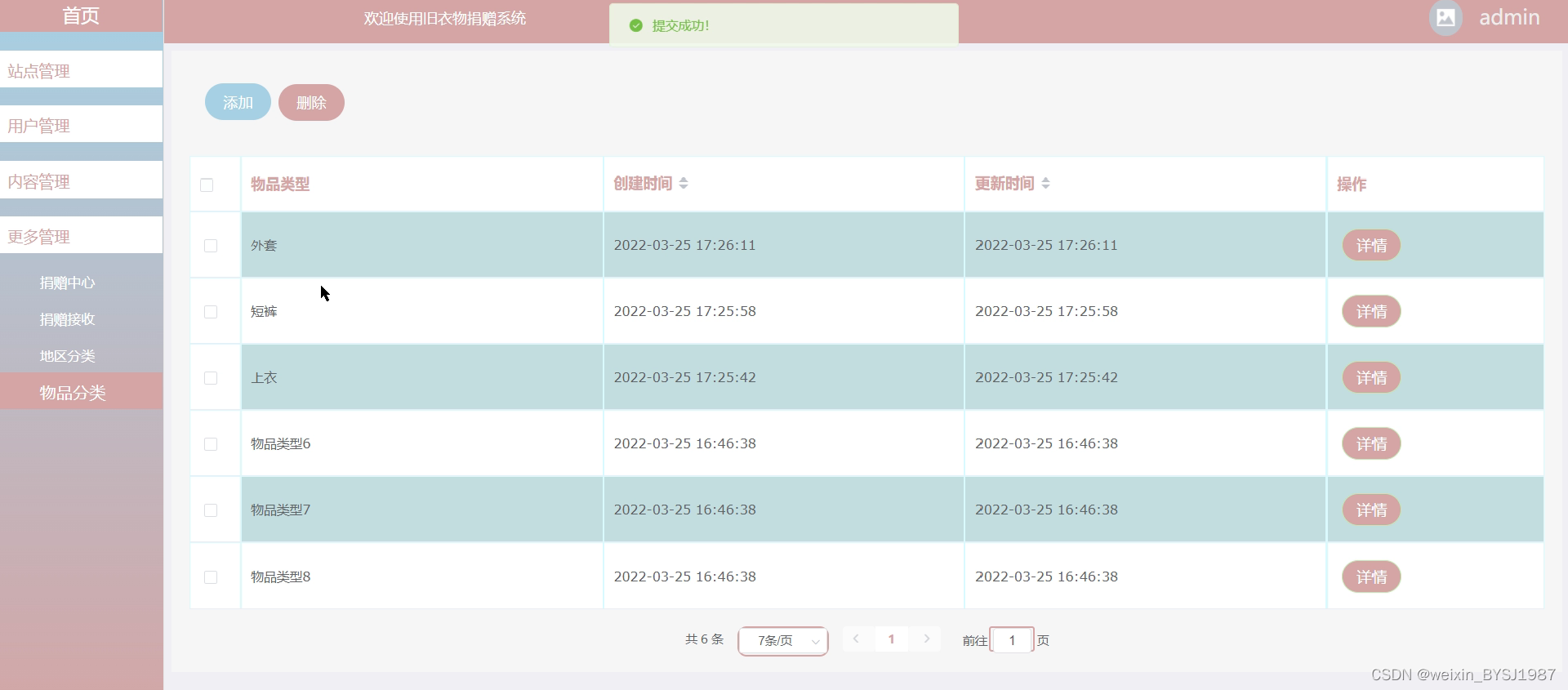1568x690 pixels.
Task: Check the checkbox for the 物品类型6 row
Action: (x=211, y=443)
